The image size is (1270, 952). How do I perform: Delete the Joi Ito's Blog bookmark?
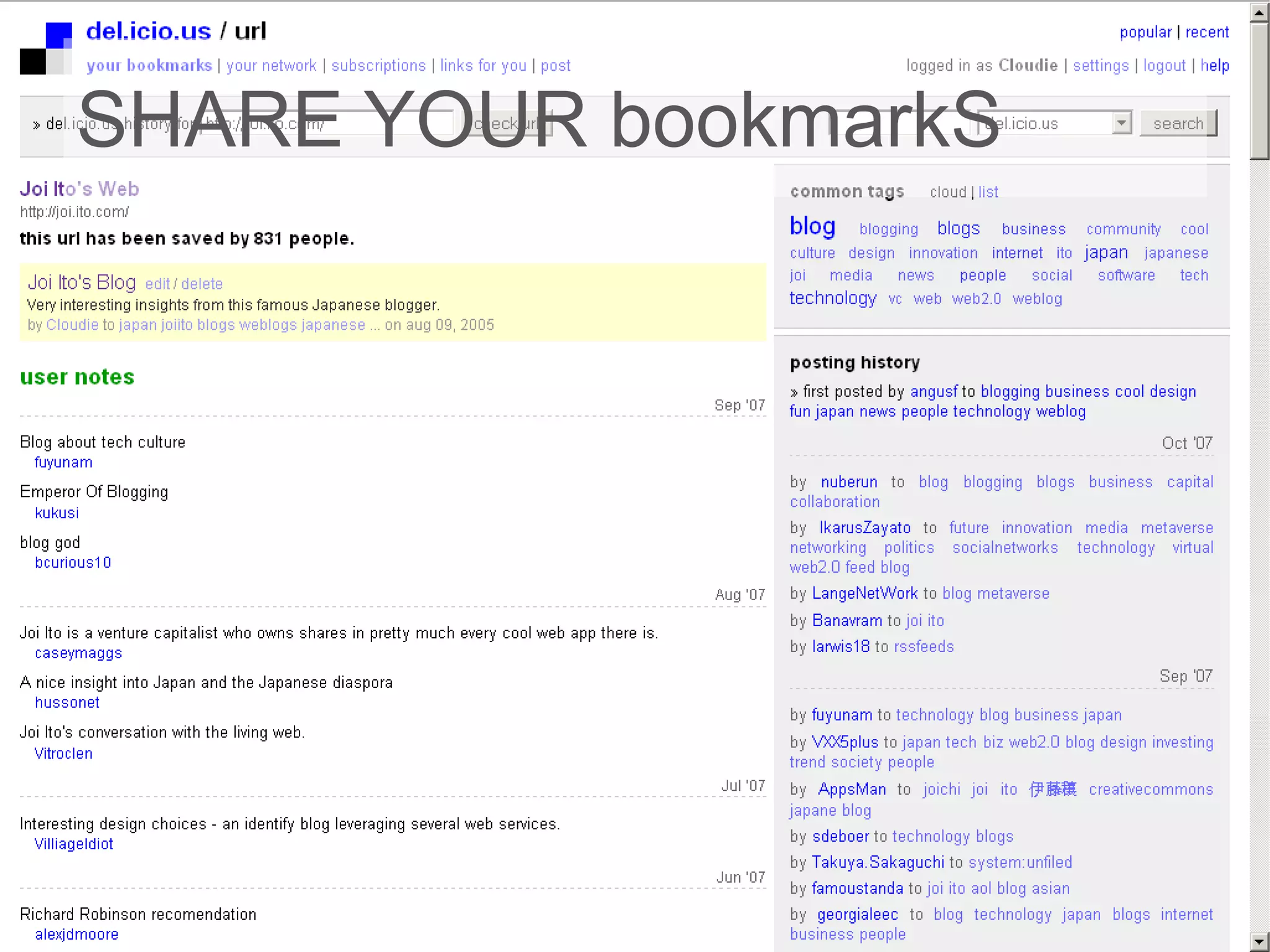pos(202,284)
